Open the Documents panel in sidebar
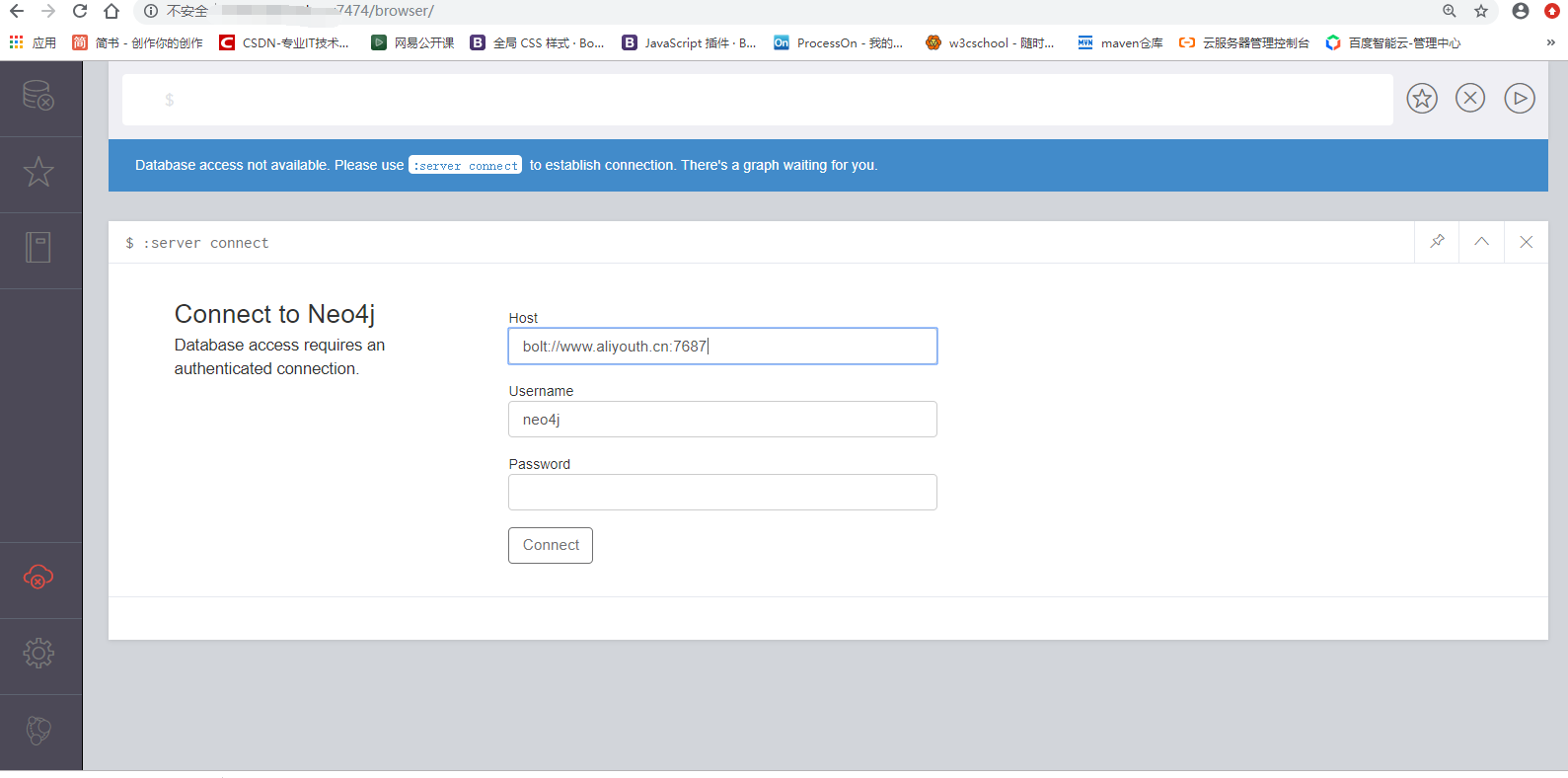This screenshot has height=778, width=1568. click(38, 248)
